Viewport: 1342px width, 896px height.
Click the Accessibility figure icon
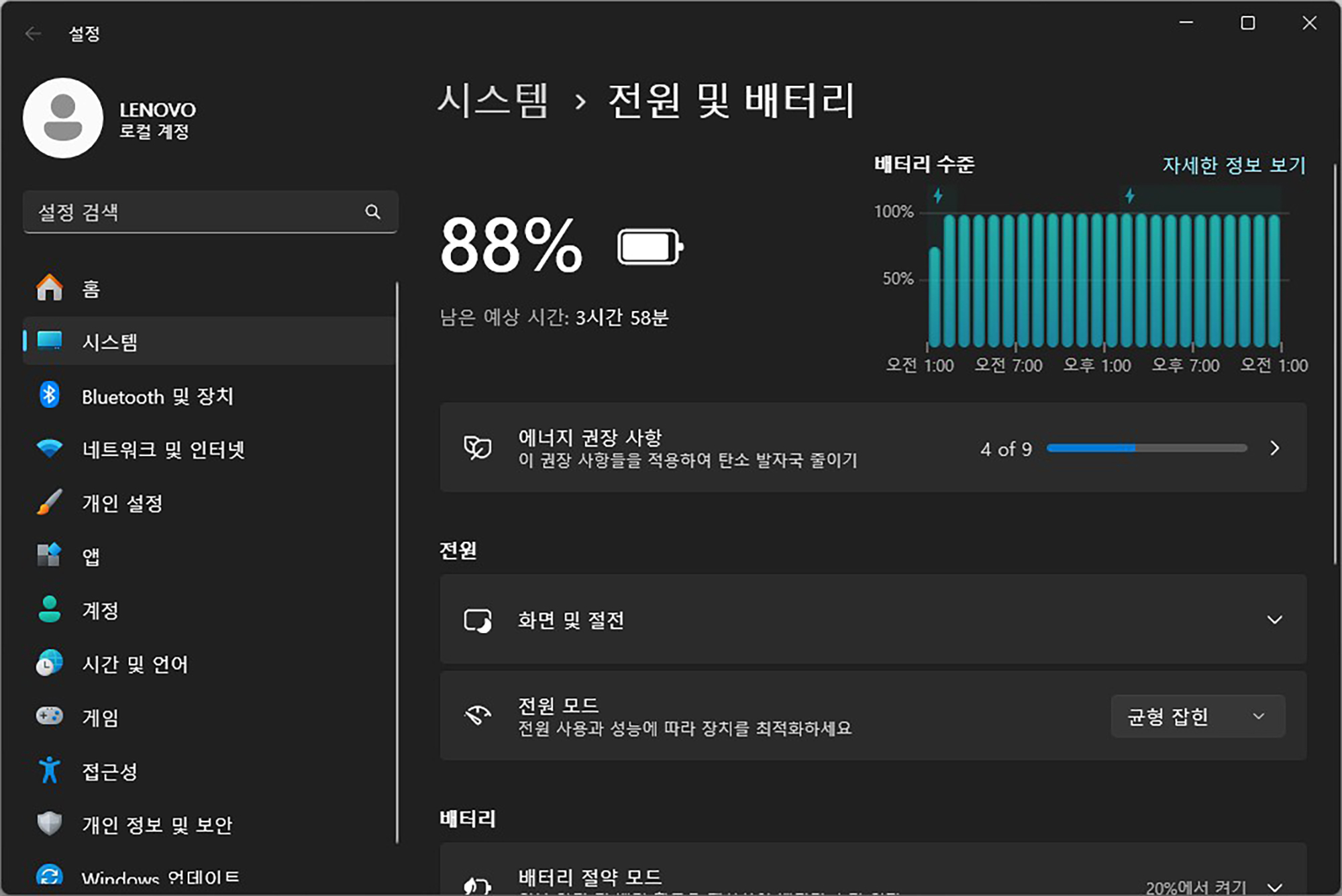pos(49,771)
